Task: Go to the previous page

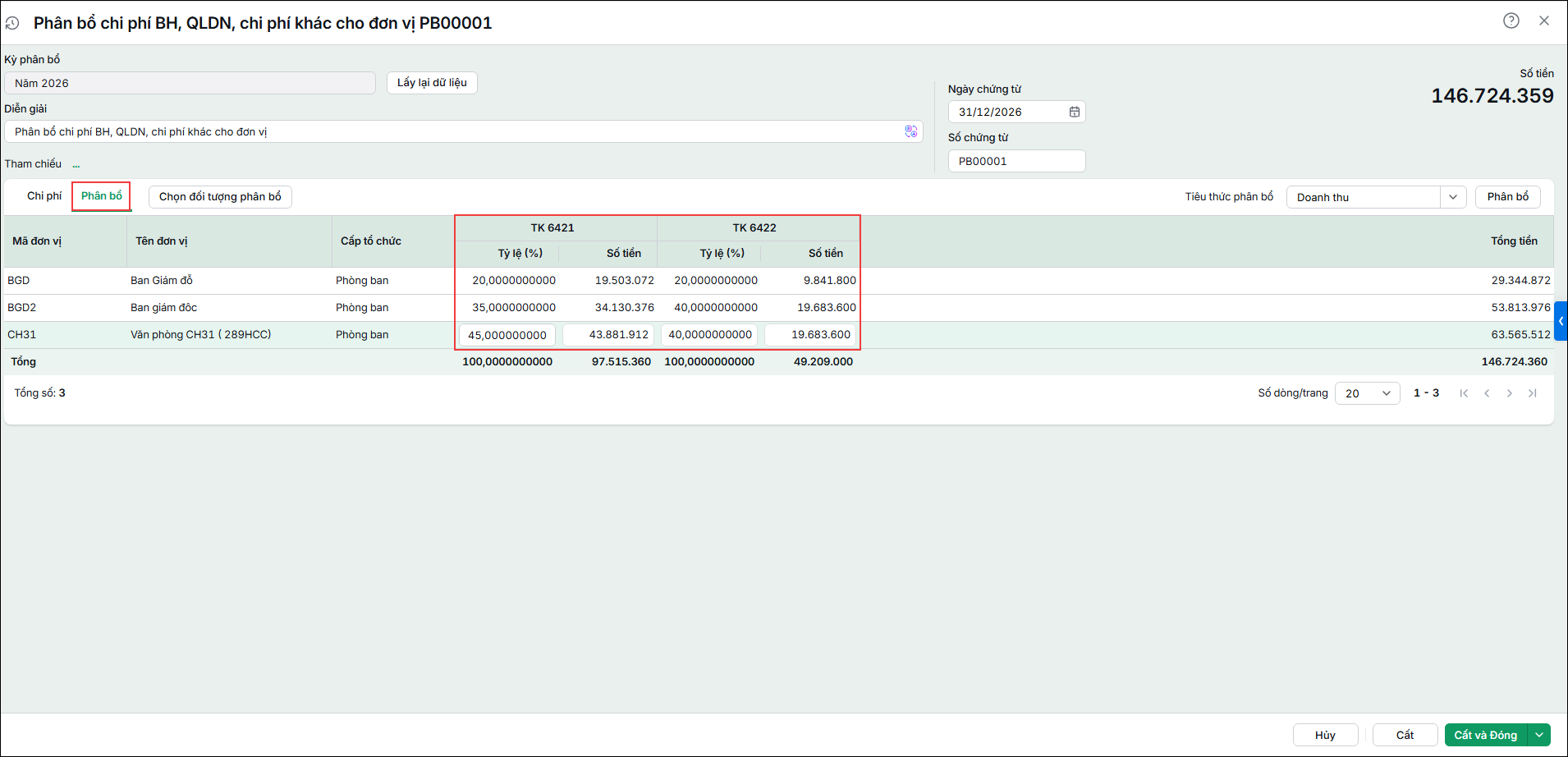Action: pyautogui.click(x=1487, y=393)
